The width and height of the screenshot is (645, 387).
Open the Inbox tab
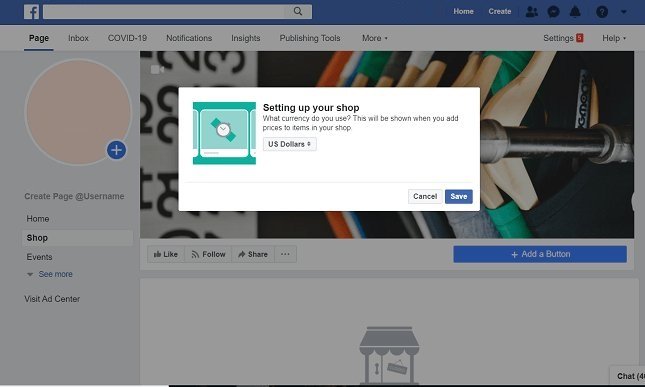click(x=78, y=38)
